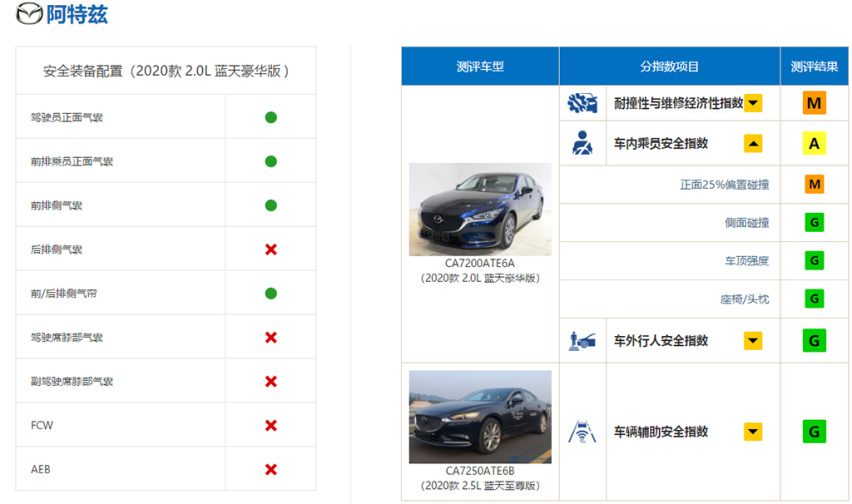Click the CA7200ATE6A model code caption
The image size is (852, 504).
pyautogui.click(x=480, y=263)
